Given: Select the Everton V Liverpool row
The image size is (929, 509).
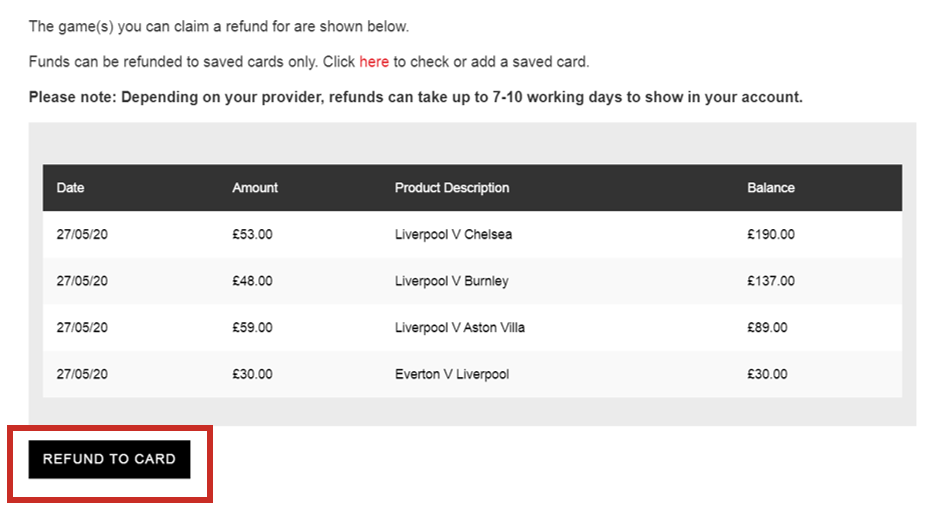Looking at the screenshot, I should (x=451, y=374).
